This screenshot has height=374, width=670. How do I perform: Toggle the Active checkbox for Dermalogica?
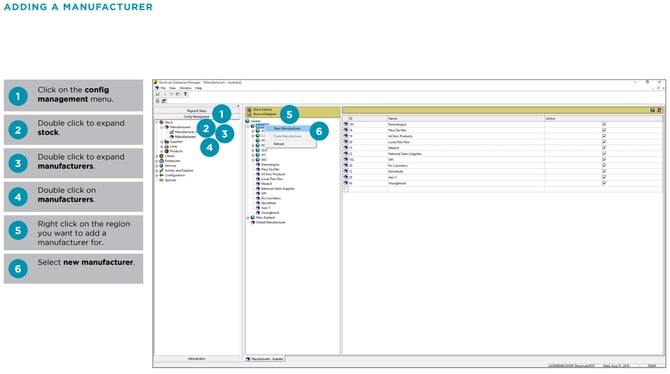coord(604,124)
